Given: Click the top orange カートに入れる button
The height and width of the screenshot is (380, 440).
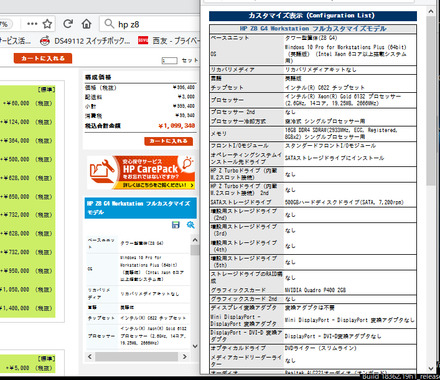Looking at the screenshot, I should (x=43, y=58).
